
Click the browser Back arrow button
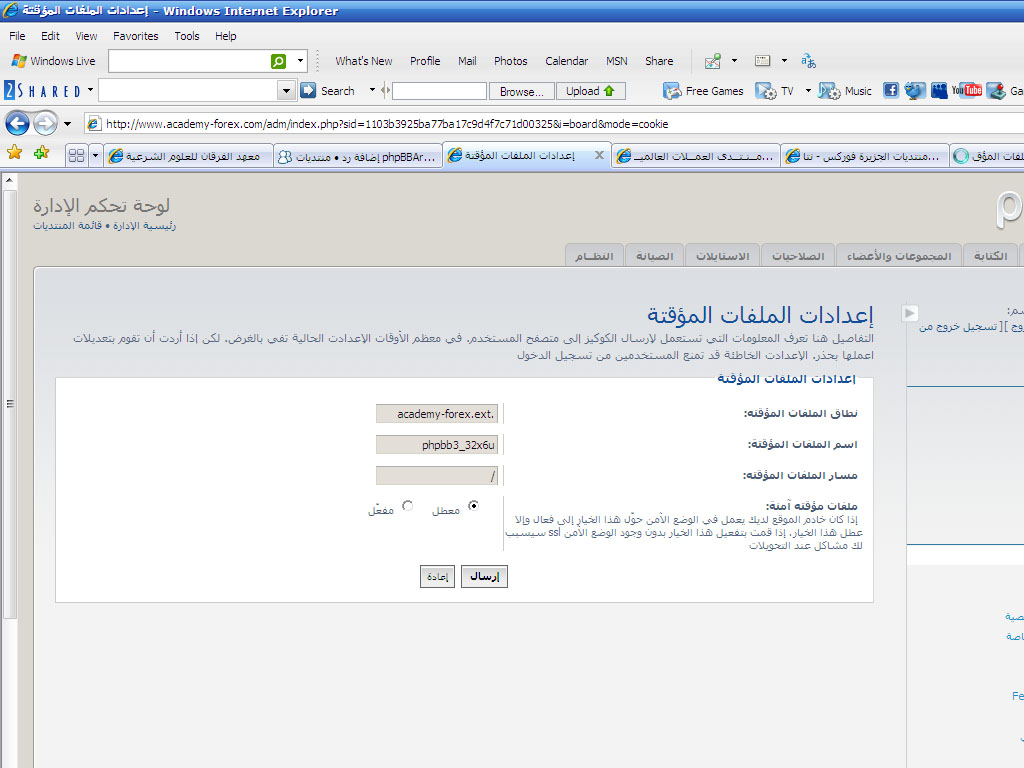pos(17,123)
